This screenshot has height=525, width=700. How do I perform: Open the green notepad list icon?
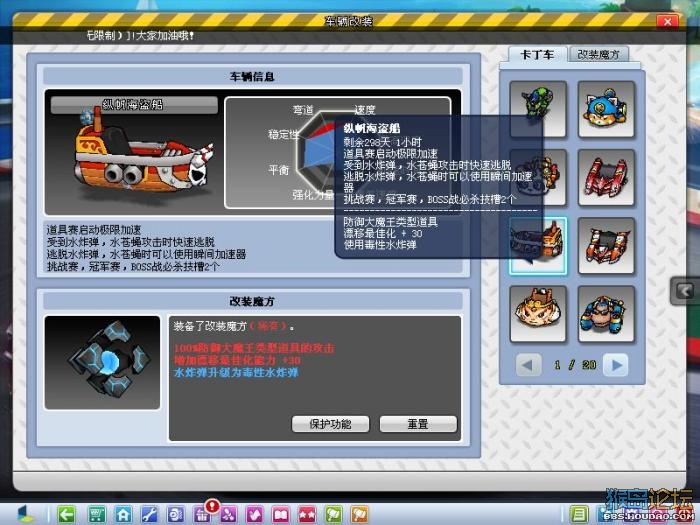point(579,515)
